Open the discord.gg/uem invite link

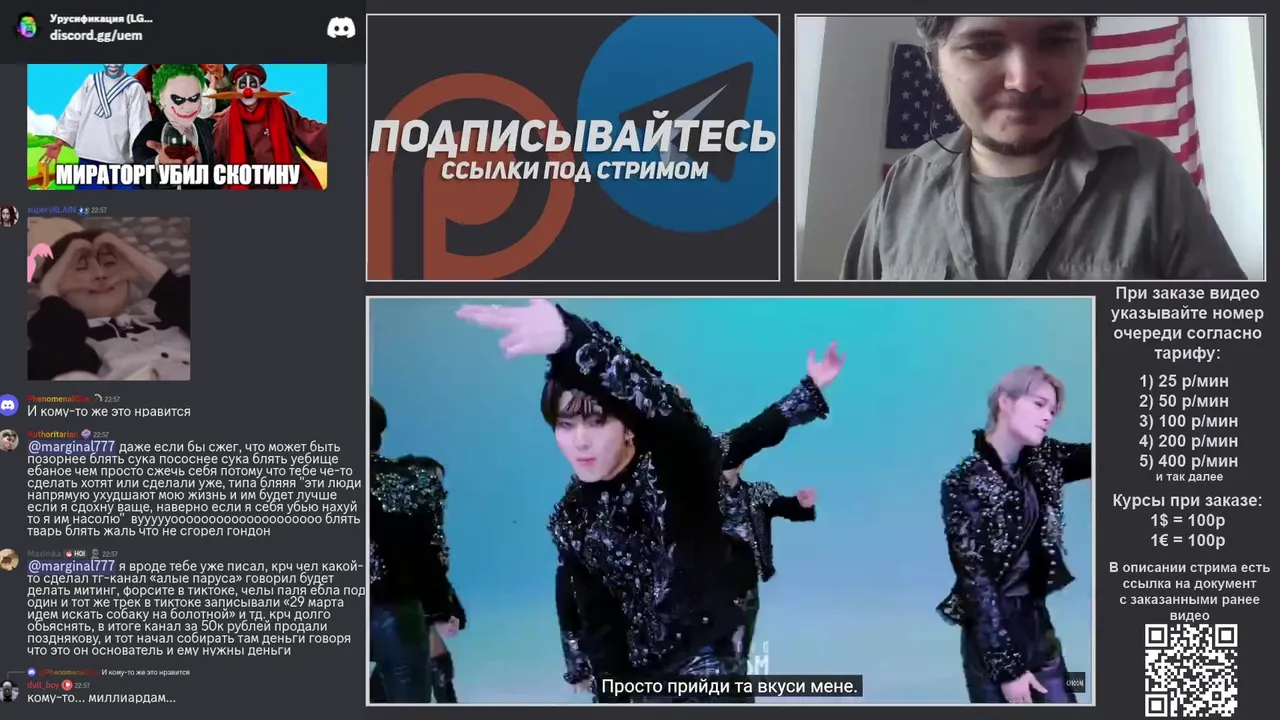click(96, 35)
